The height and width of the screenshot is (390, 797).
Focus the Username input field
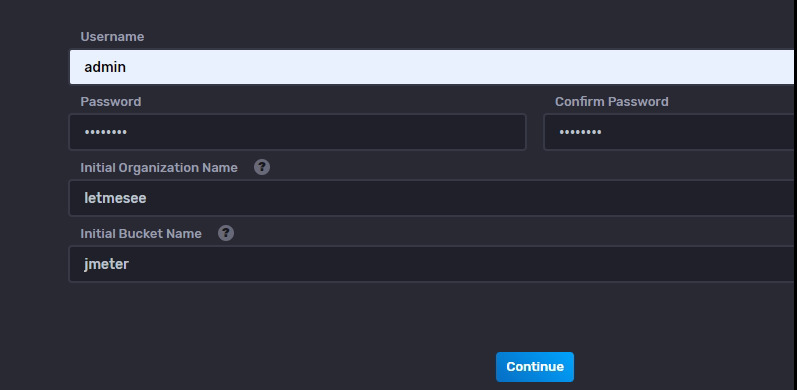pyautogui.click(x=432, y=67)
